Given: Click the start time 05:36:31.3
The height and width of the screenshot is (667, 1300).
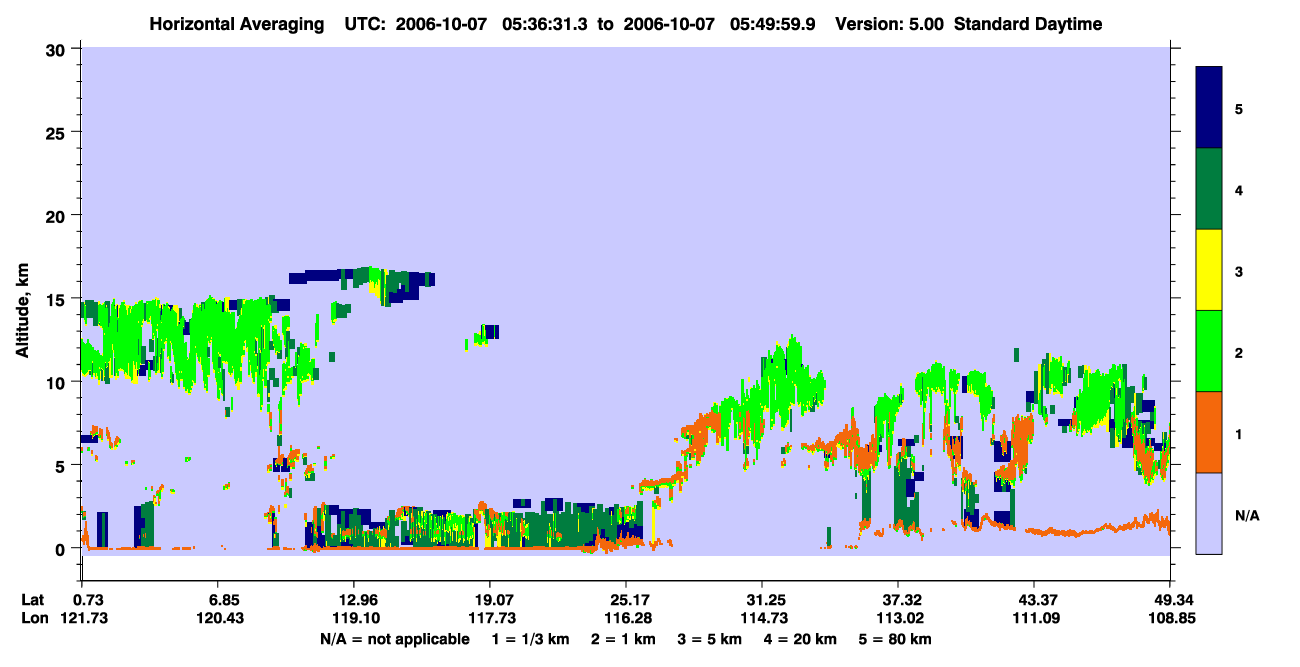Looking at the screenshot, I should coord(546,24).
